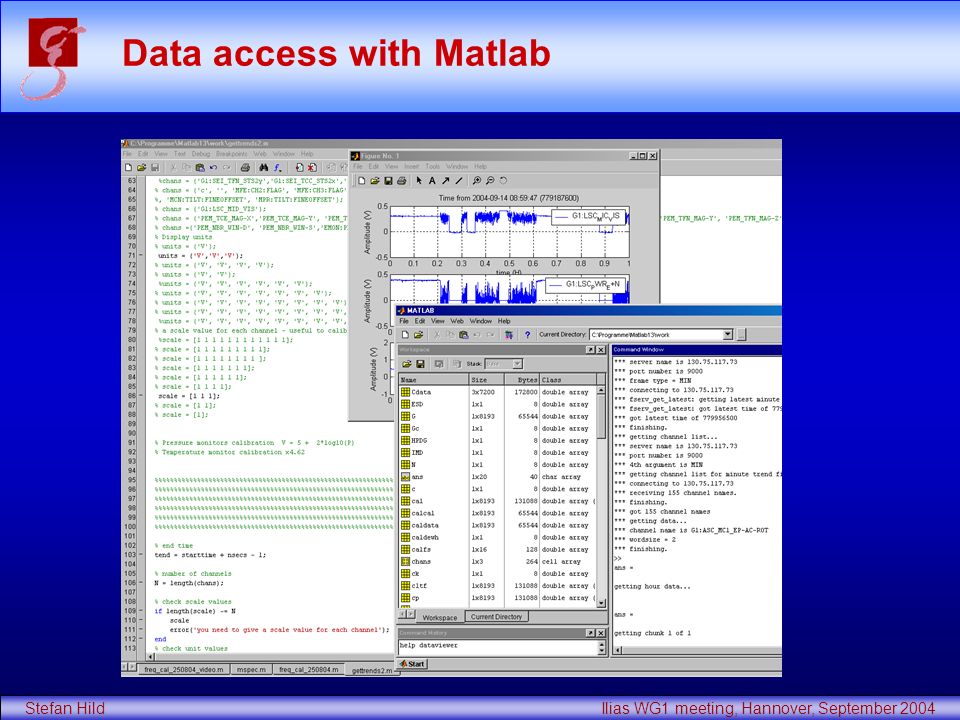Click Load data icon in Workspace toolbar
The width and height of the screenshot is (960, 720).
407,364
